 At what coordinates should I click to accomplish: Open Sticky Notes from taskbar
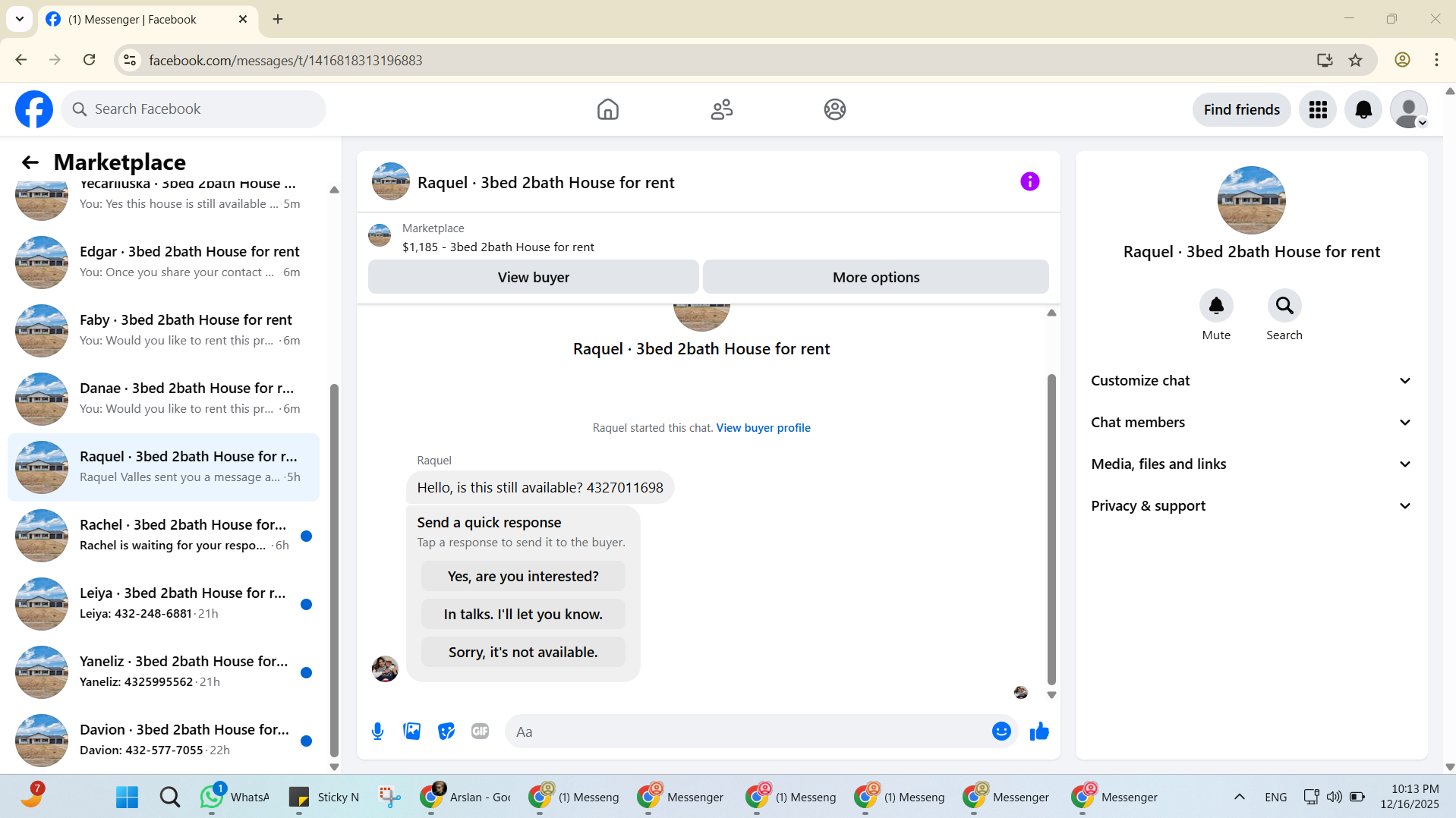click(324, 797)
